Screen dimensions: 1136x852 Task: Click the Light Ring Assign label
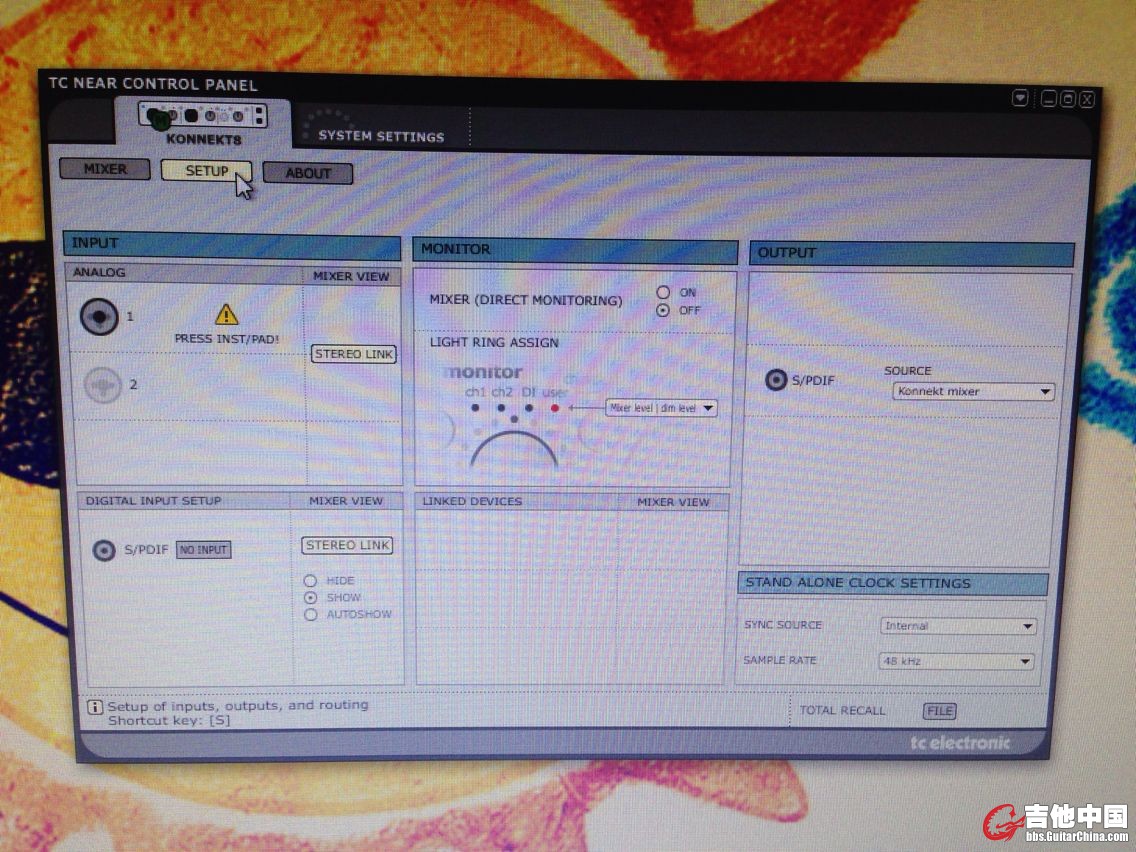click(x=494, y=342)
